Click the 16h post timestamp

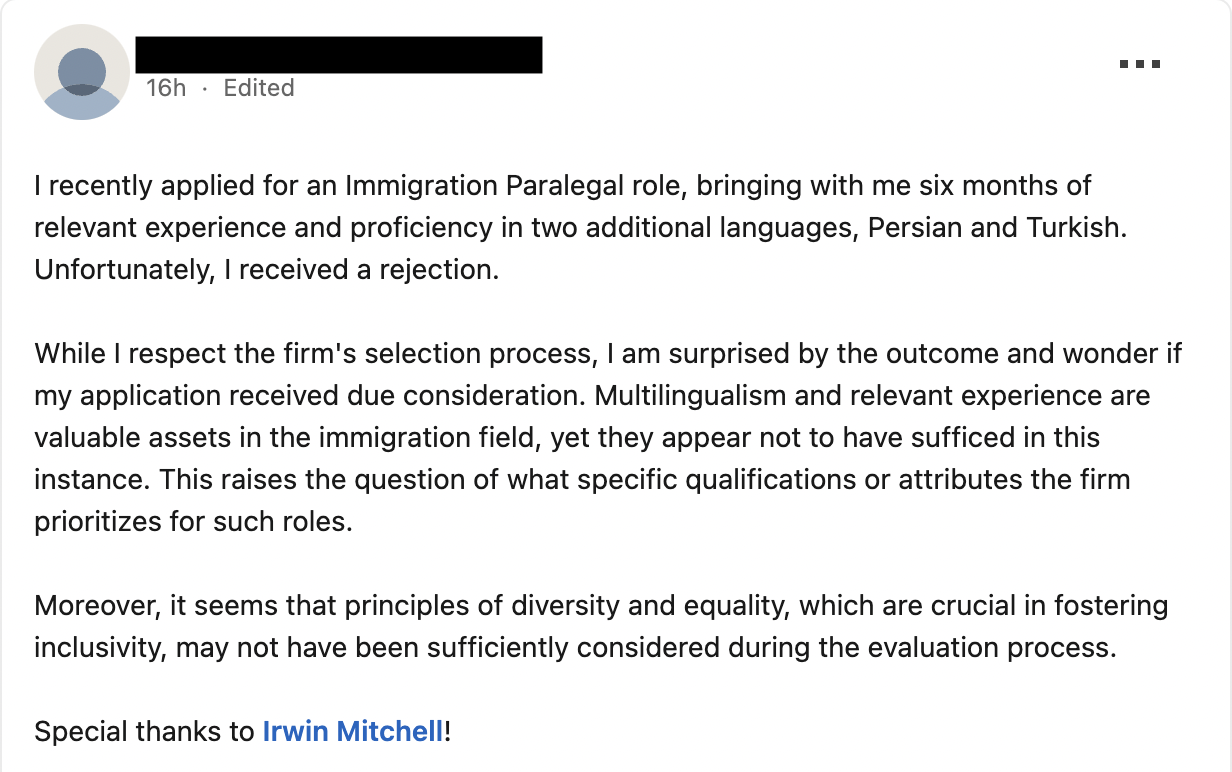coord(166,88)
